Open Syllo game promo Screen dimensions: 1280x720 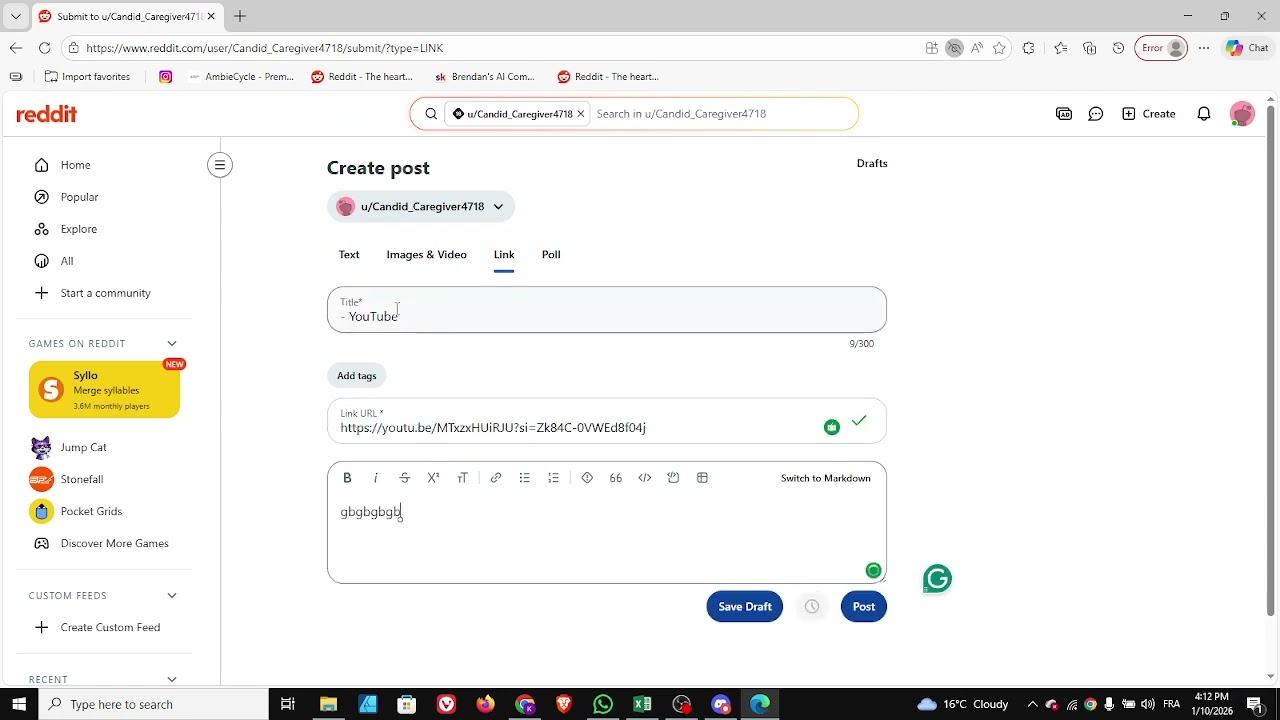tap(104, 390)
